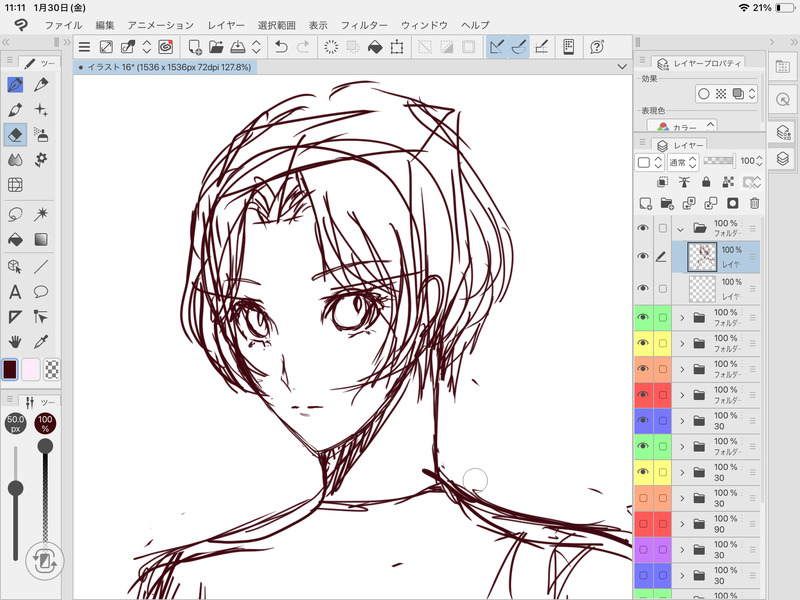Click the Open file folder icon
This screenshot has height=600, width=800.
(216, 47)
